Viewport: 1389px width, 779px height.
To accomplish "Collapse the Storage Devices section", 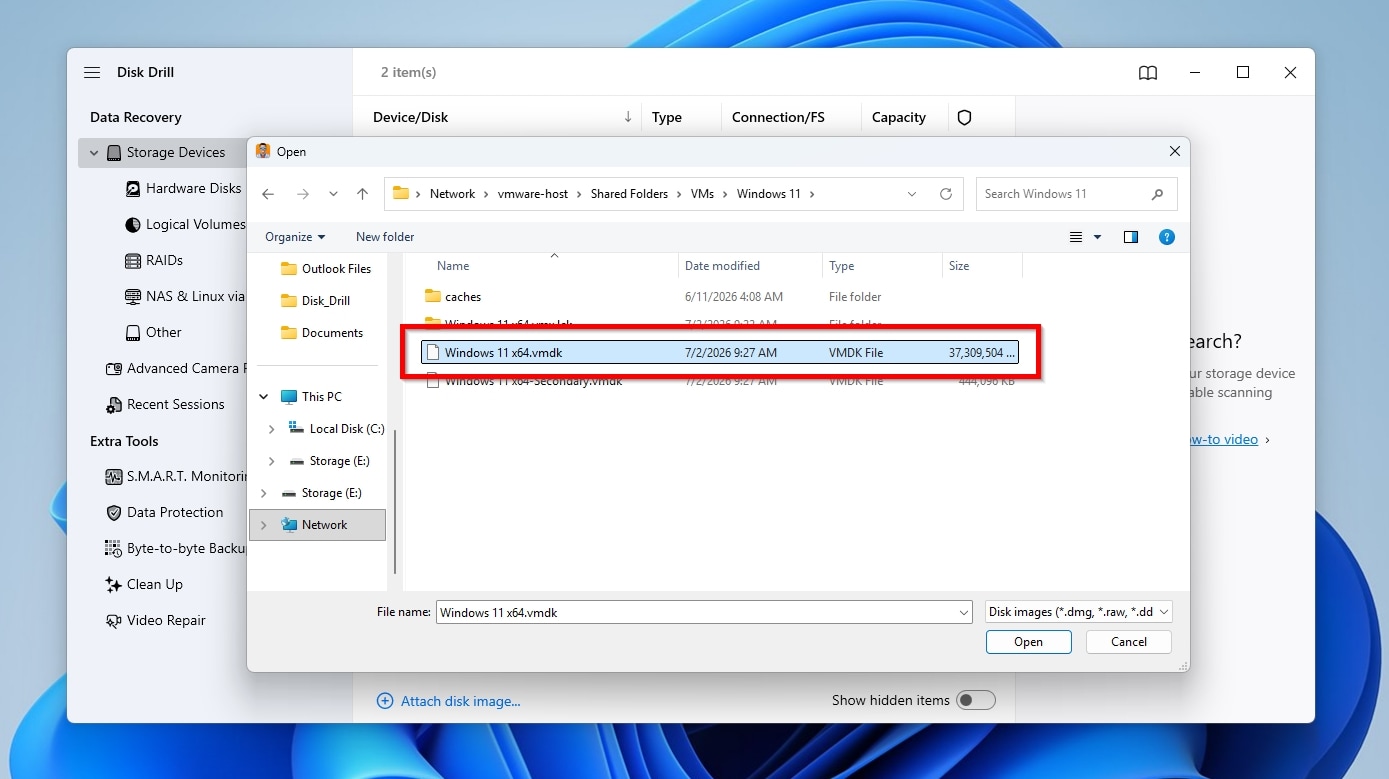I will tap(94, 153).
